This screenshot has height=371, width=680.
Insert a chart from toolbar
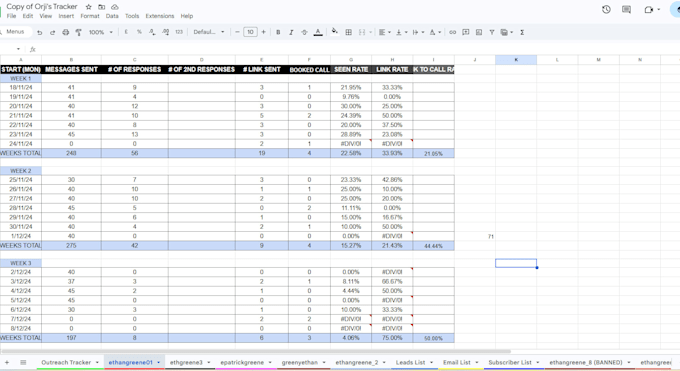(x=479, y=32)
